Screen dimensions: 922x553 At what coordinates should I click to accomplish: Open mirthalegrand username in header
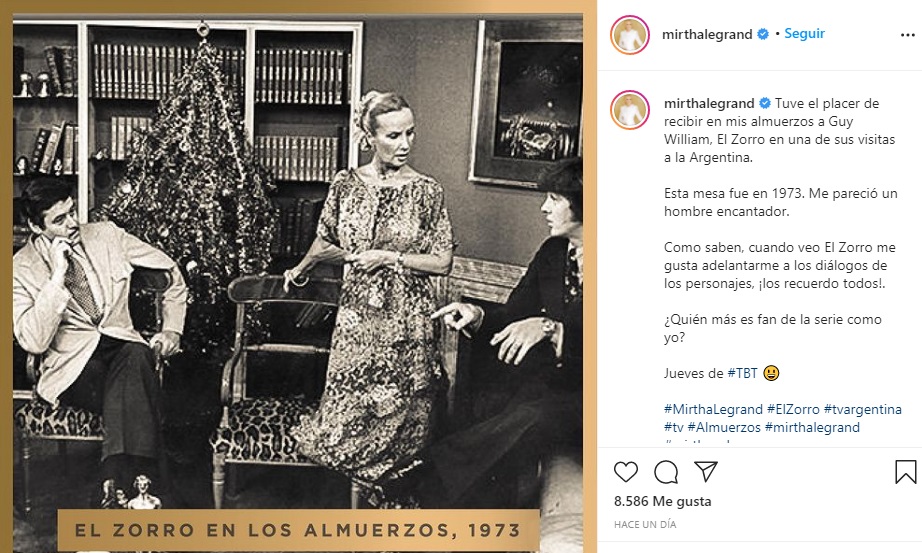[707, 35]
